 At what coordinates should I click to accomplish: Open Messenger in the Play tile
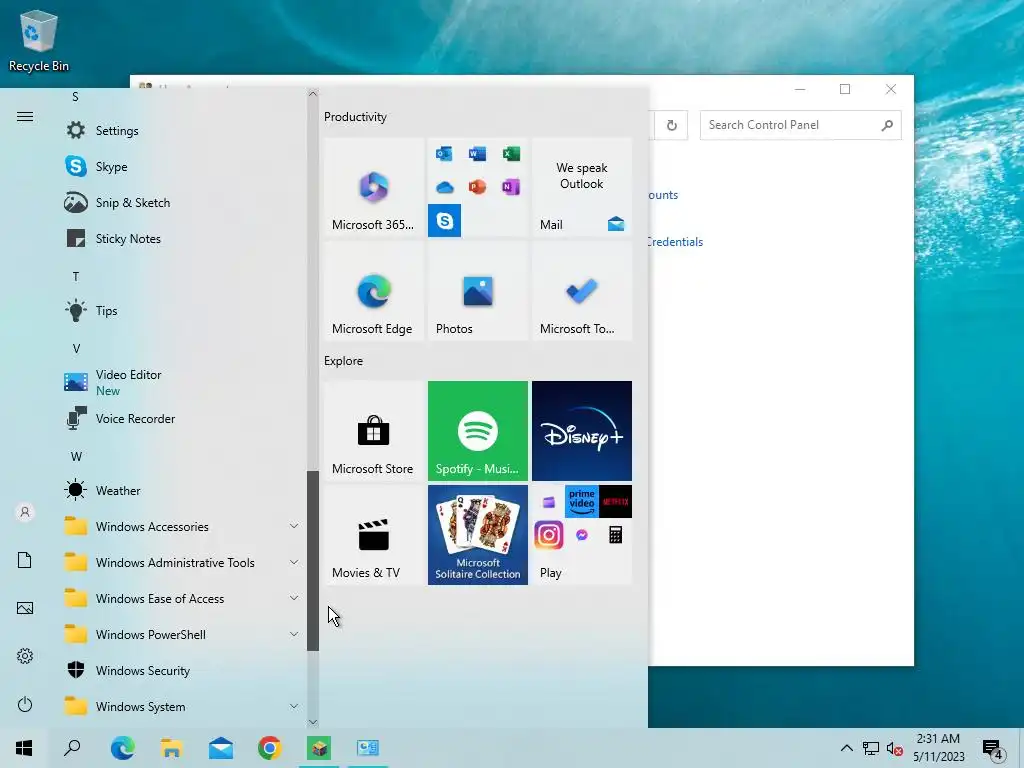582,536
